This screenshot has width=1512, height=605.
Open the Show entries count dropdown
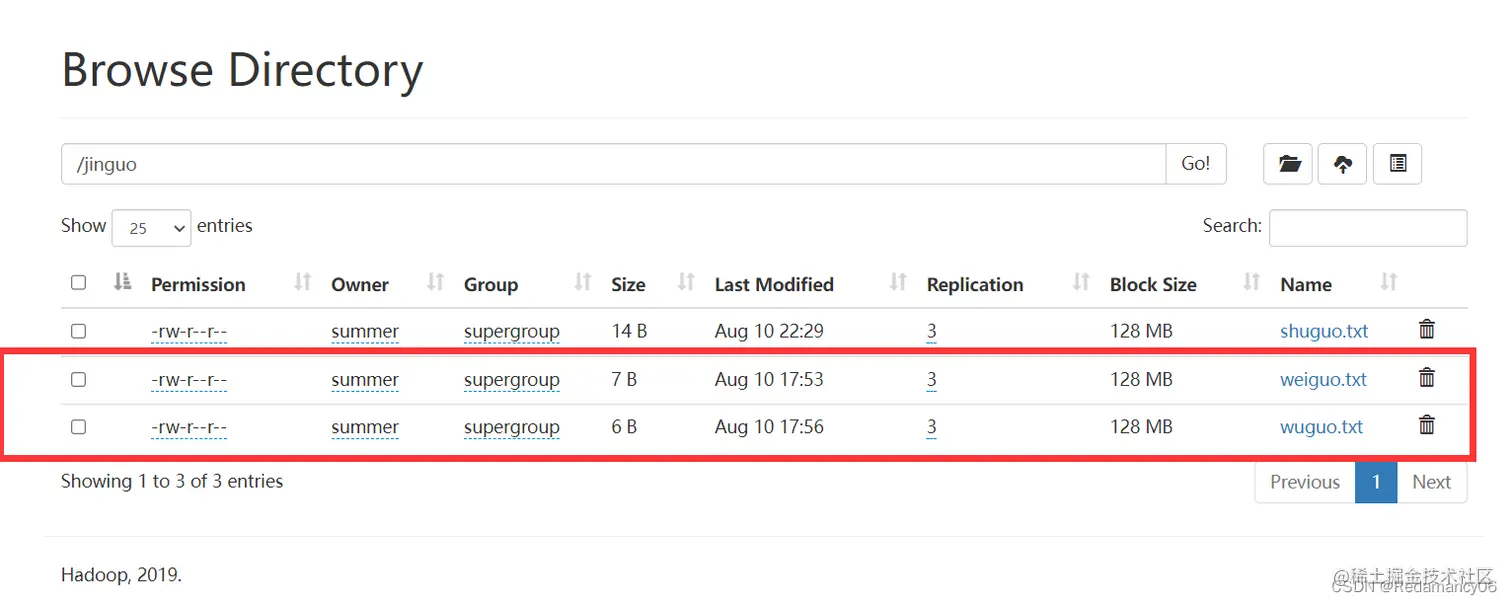pyautogui.click(x=151, y=228)
